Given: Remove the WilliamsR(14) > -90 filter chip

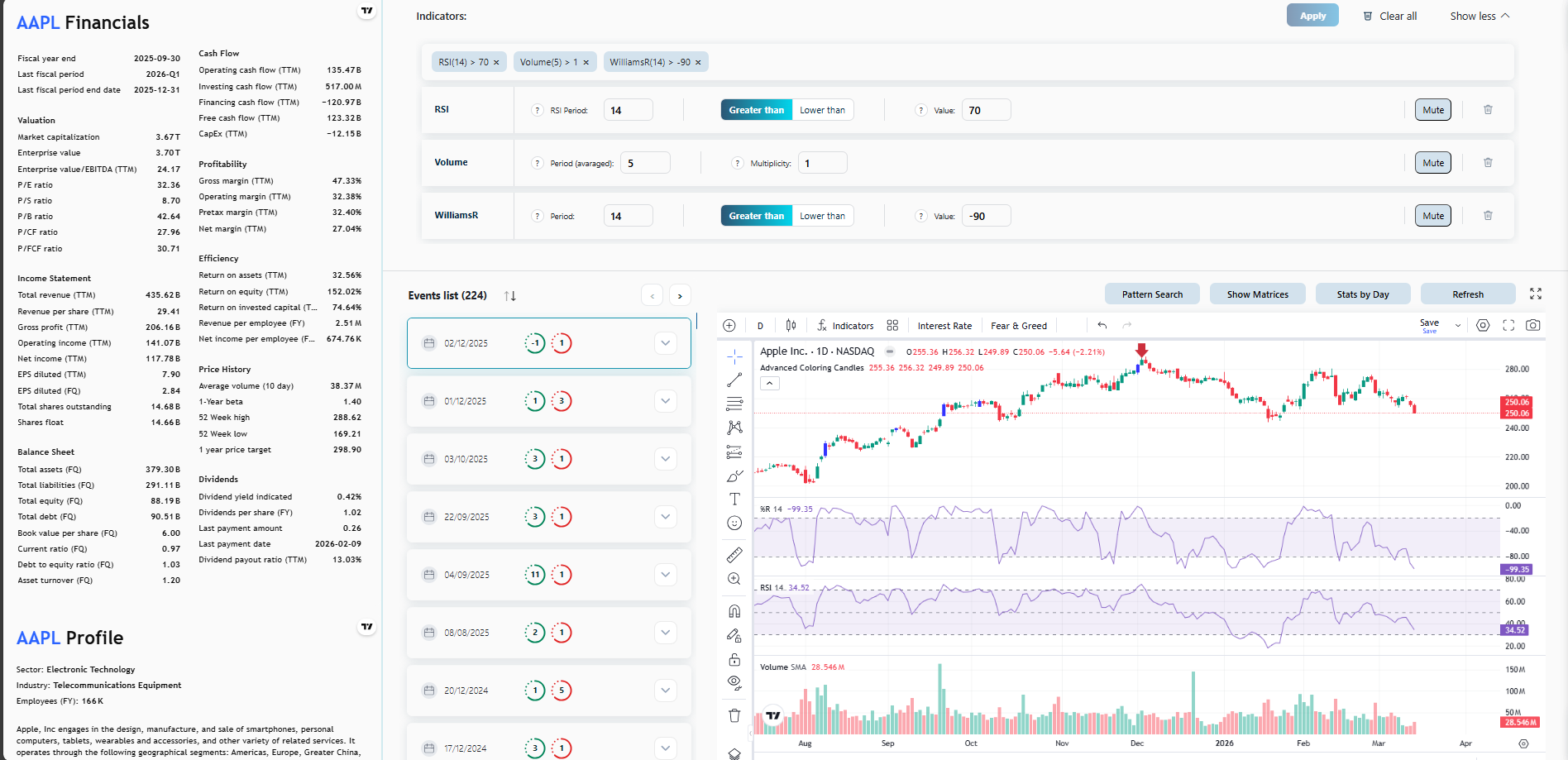Looking at the screenshot, I should coord(698,62).
